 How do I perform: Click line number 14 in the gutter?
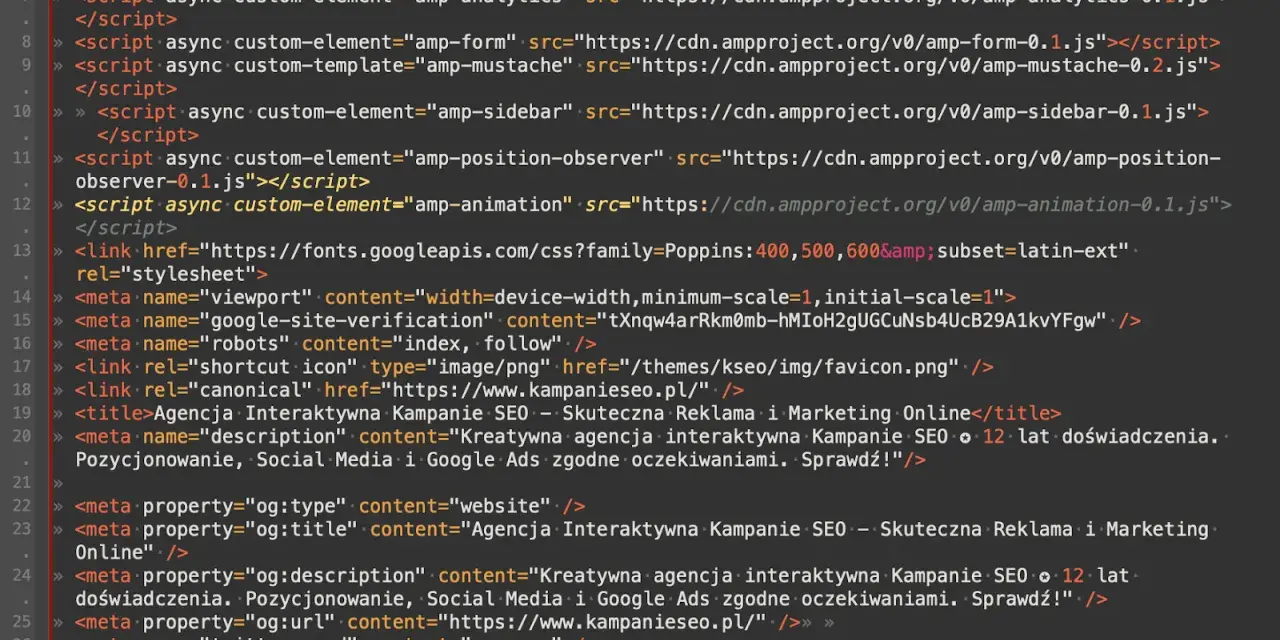click(x=21, y=297)
